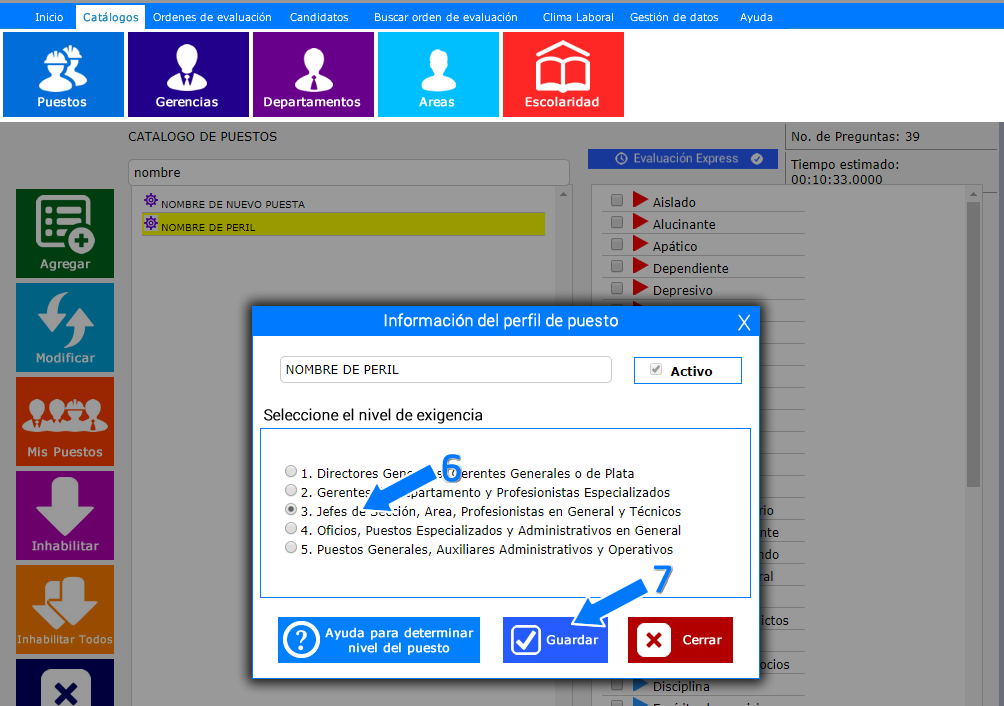Expand the red arrow beside Apático
The image size is (1004, 706).
pyautogui.click(x=640, y=244)
